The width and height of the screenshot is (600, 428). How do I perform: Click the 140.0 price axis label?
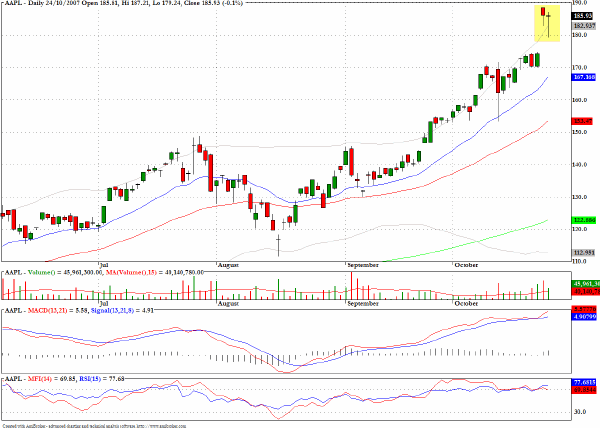(580, 165)
